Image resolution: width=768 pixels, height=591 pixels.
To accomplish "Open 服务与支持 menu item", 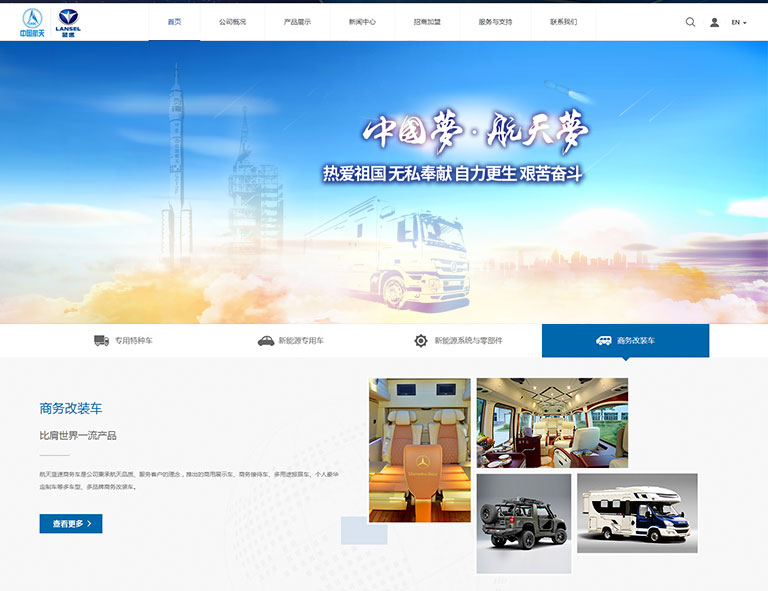I will pyautogui.click(x=495, y=22).
